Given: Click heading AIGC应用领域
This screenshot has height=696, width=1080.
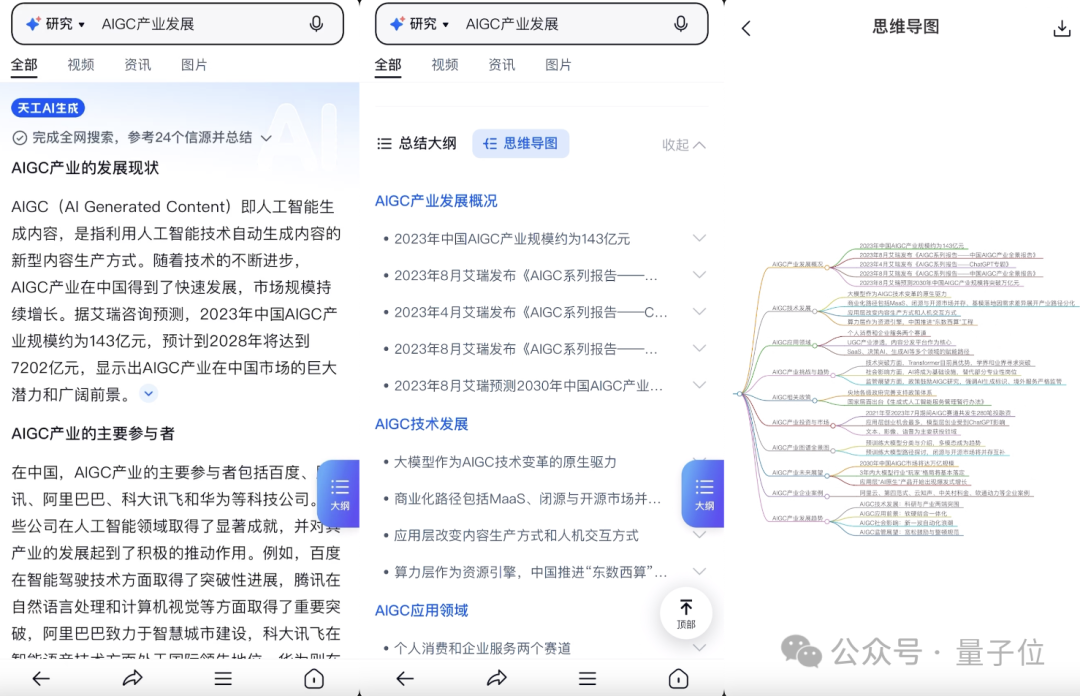Looking at the screenshot, I should 422,611.
